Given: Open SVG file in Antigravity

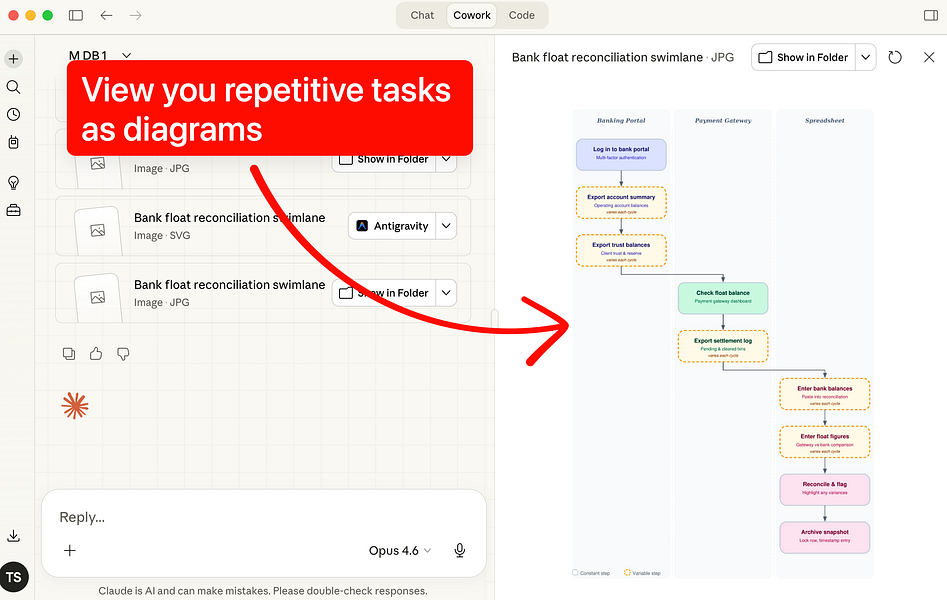Looking at the screenshot, I should click(x=392, y=226).
